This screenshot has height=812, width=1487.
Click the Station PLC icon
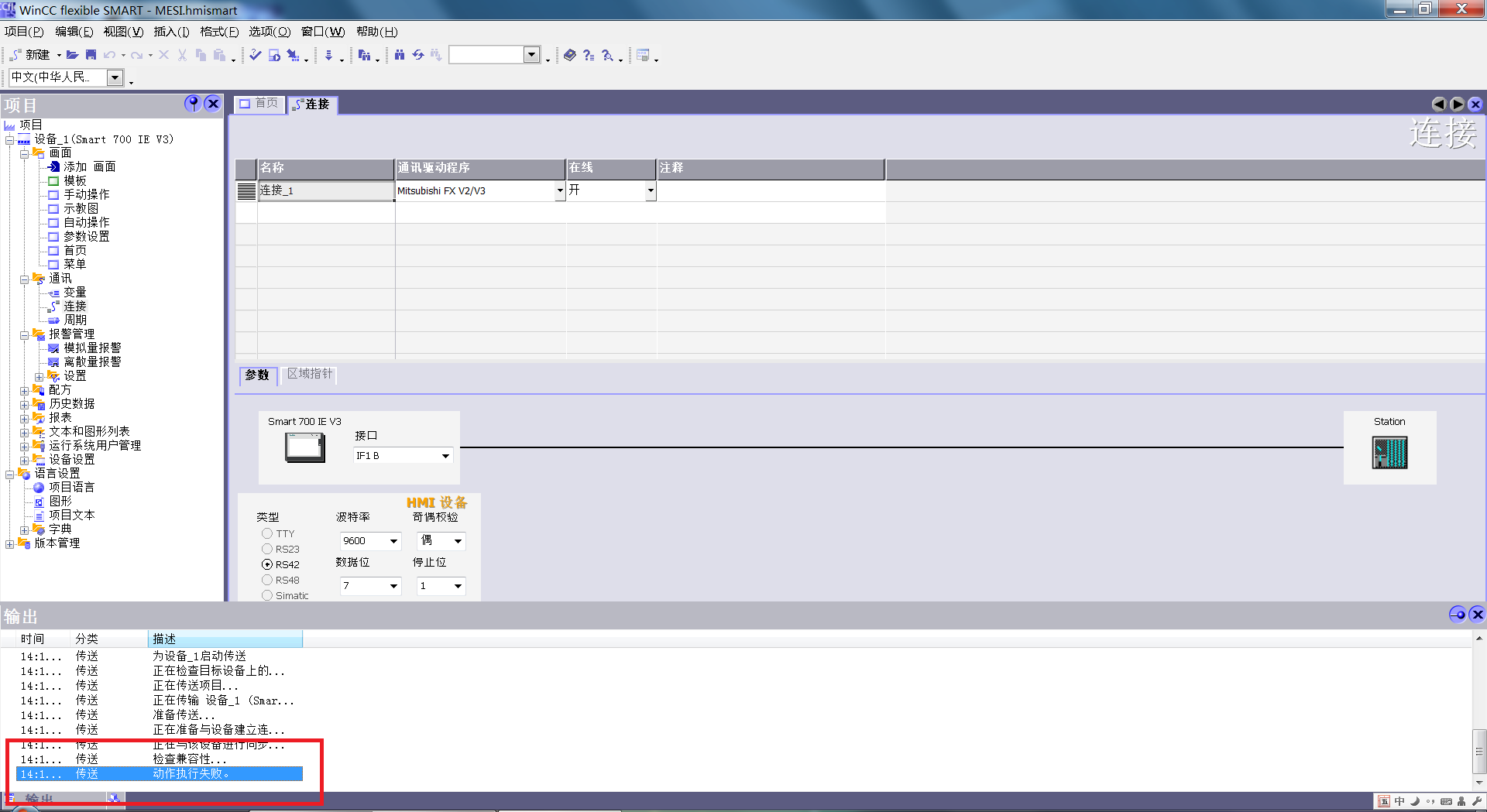(x=1389, y=453)
